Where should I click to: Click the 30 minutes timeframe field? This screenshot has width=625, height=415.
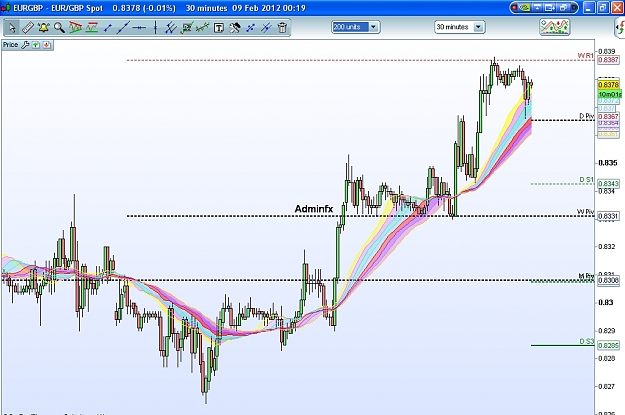click(x=454, y=27)
